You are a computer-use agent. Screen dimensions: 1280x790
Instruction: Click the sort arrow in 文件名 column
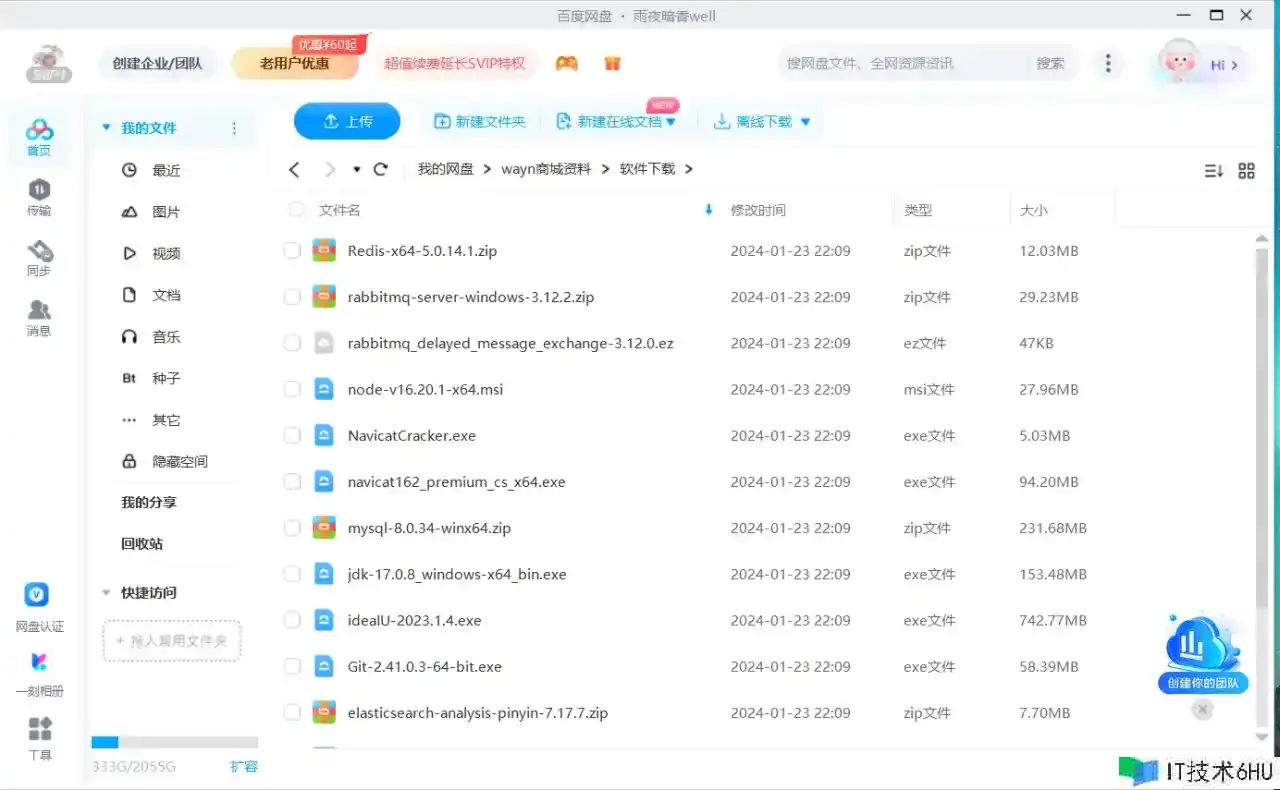709,210
